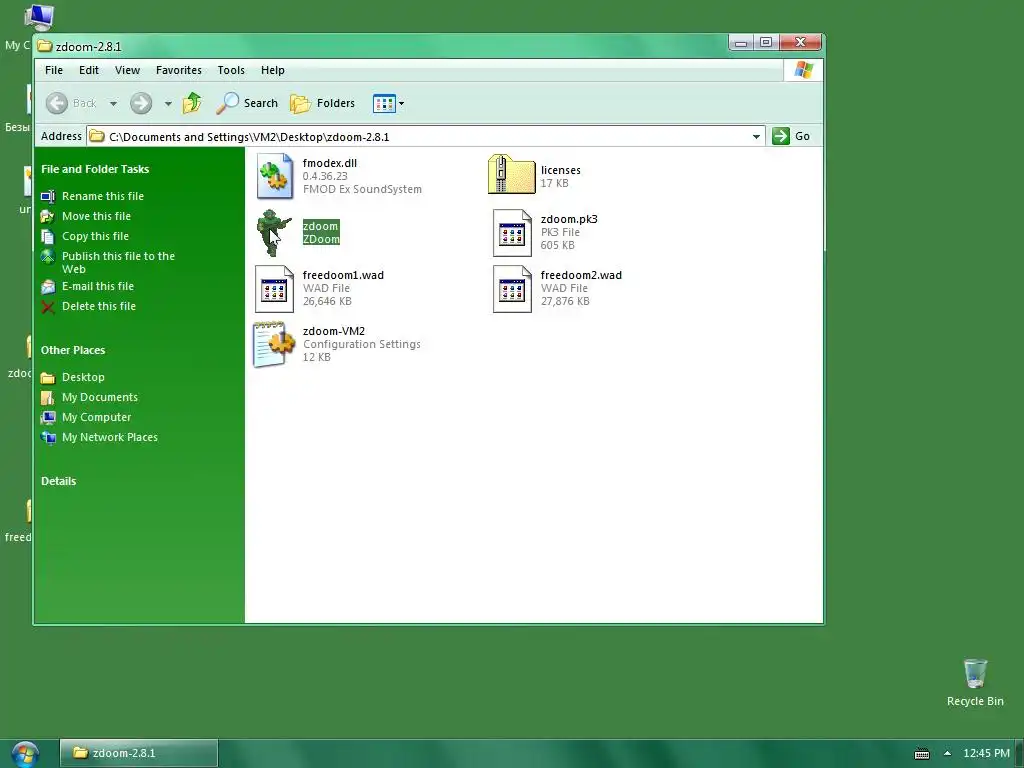Click the red X delete icon
1024x768 pixels.
(48, 307)
